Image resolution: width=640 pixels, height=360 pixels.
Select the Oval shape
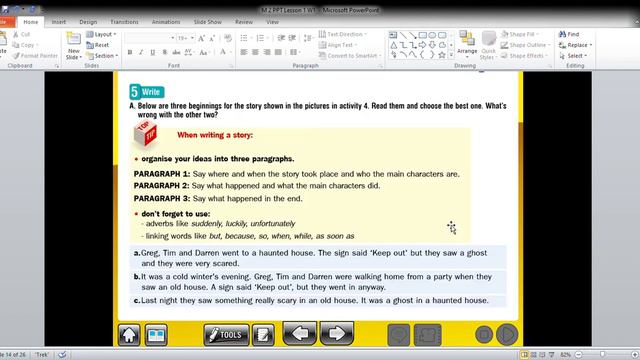tap(432, 35)
